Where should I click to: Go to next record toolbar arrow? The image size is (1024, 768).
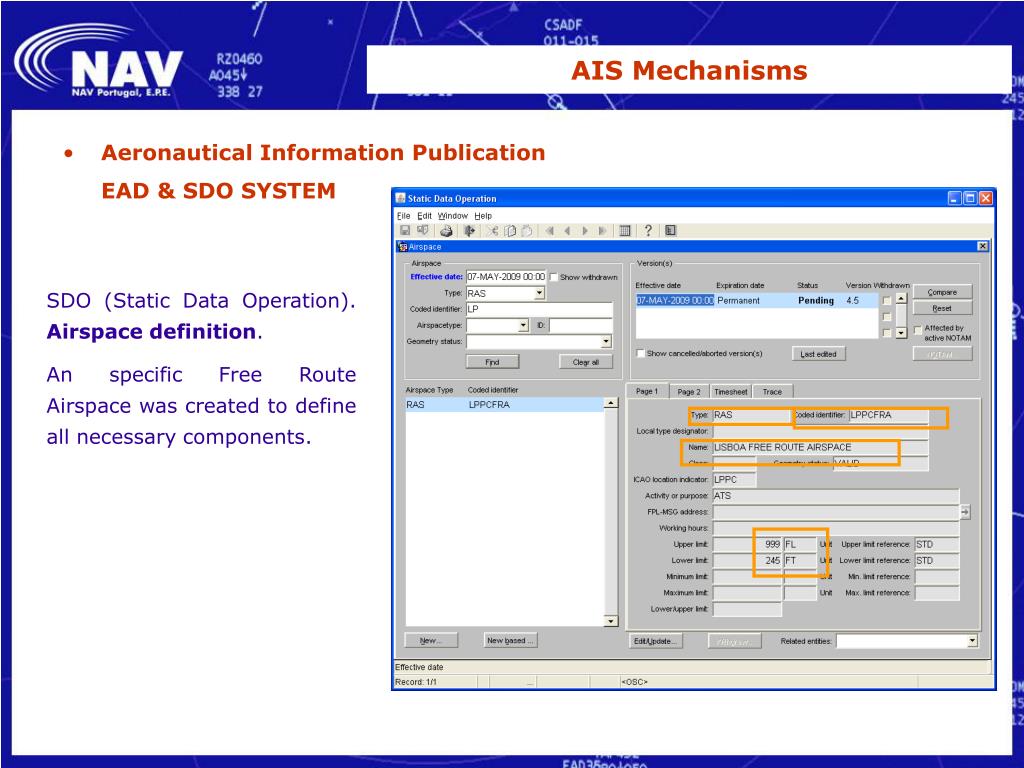point(584,231)
